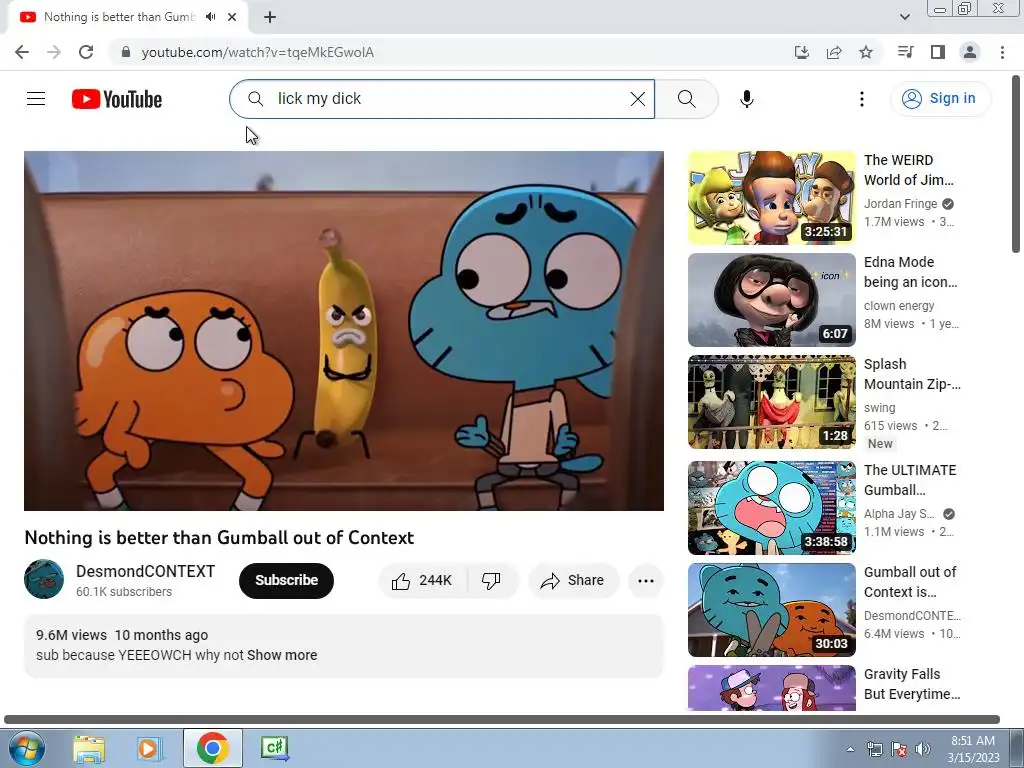Open Windows Media Player taskbar icon
Image resolution: width=1024 pixels, height=768 pixels.
(150, 748)
